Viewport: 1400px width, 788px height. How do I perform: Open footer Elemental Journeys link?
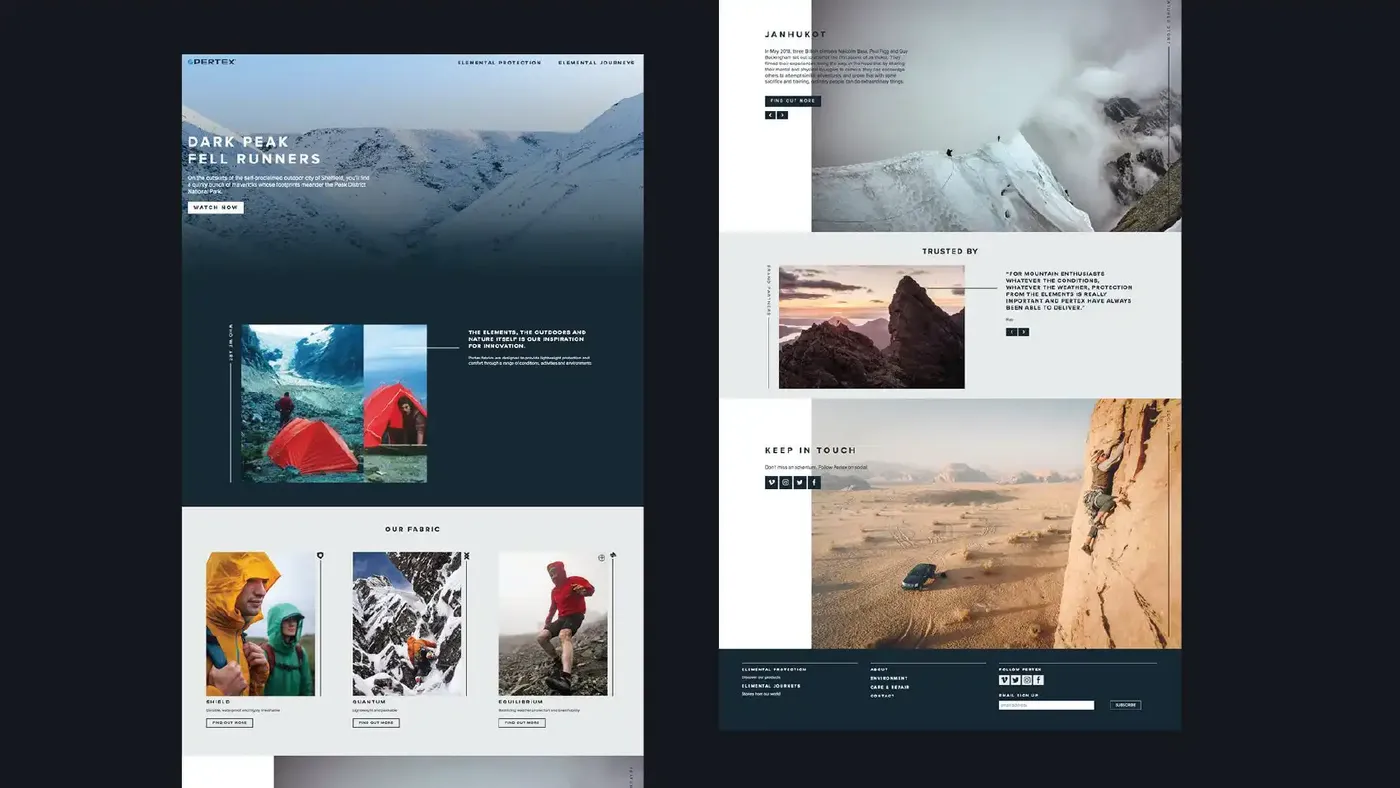point(771,686)
